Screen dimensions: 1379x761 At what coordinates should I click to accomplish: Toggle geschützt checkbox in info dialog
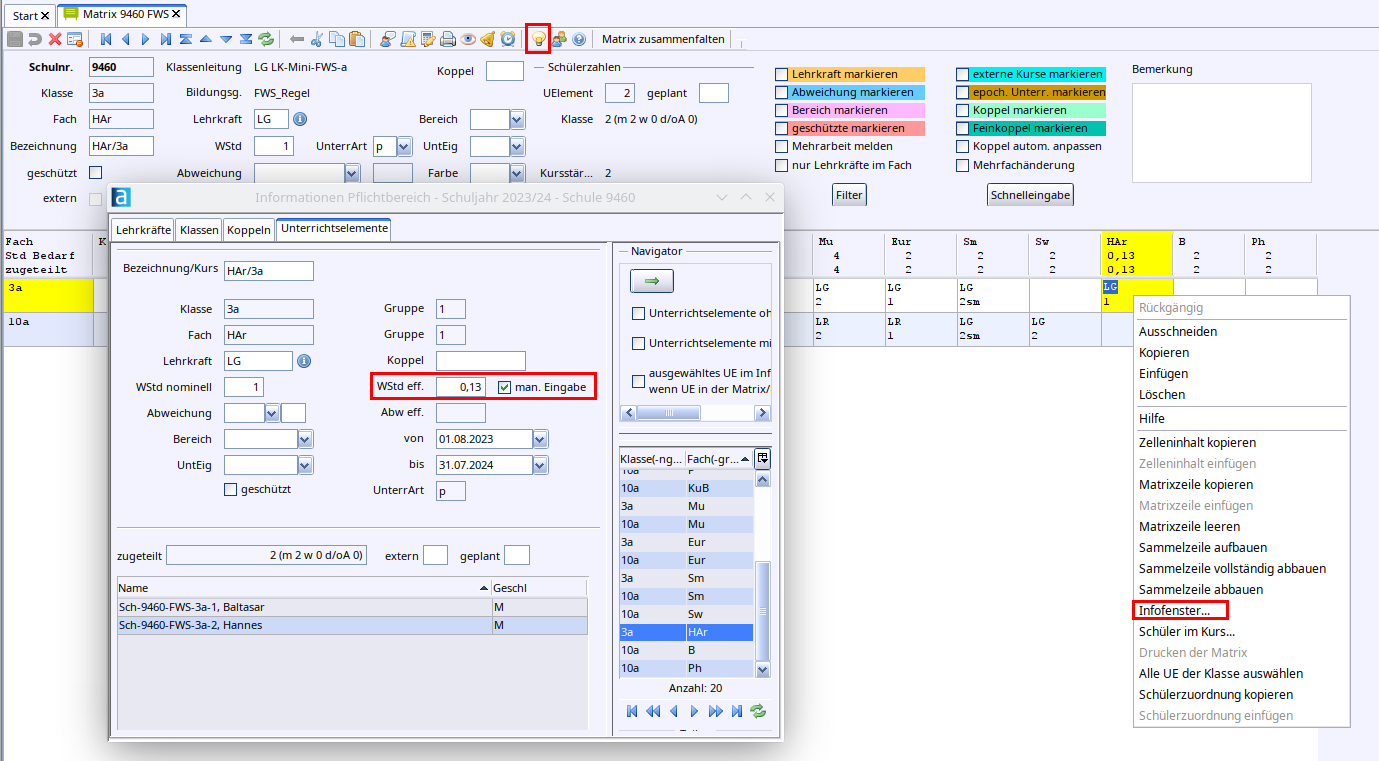pyautogui.click(x=231, y=489)
